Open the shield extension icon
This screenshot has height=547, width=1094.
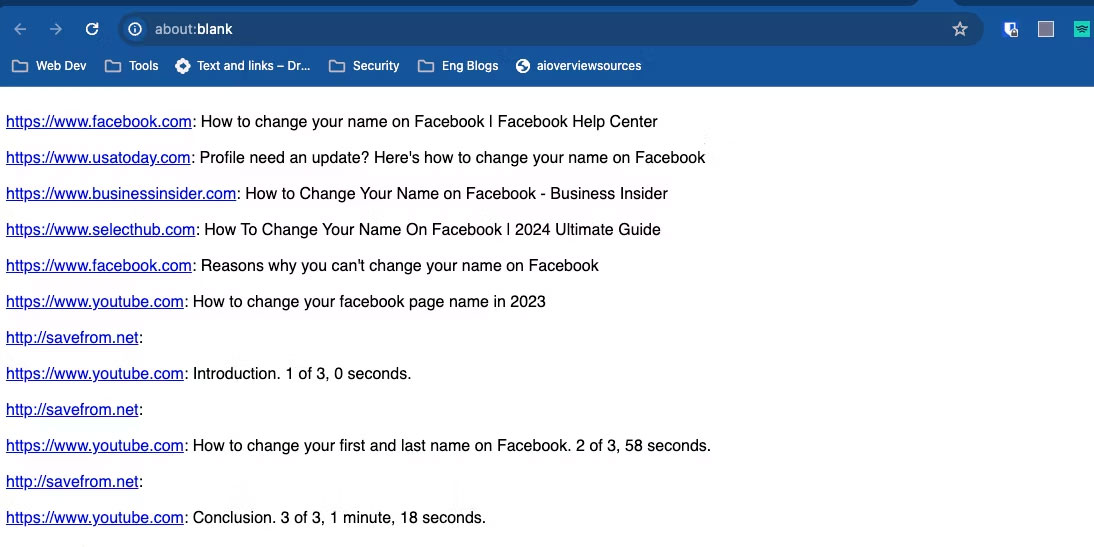click(x=1011, y=29)
